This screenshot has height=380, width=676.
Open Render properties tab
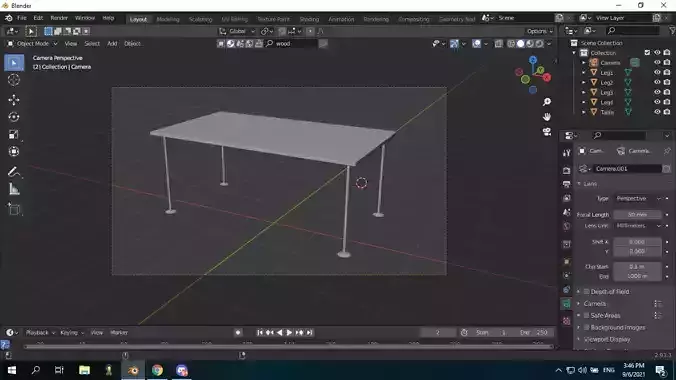(566, 171)
